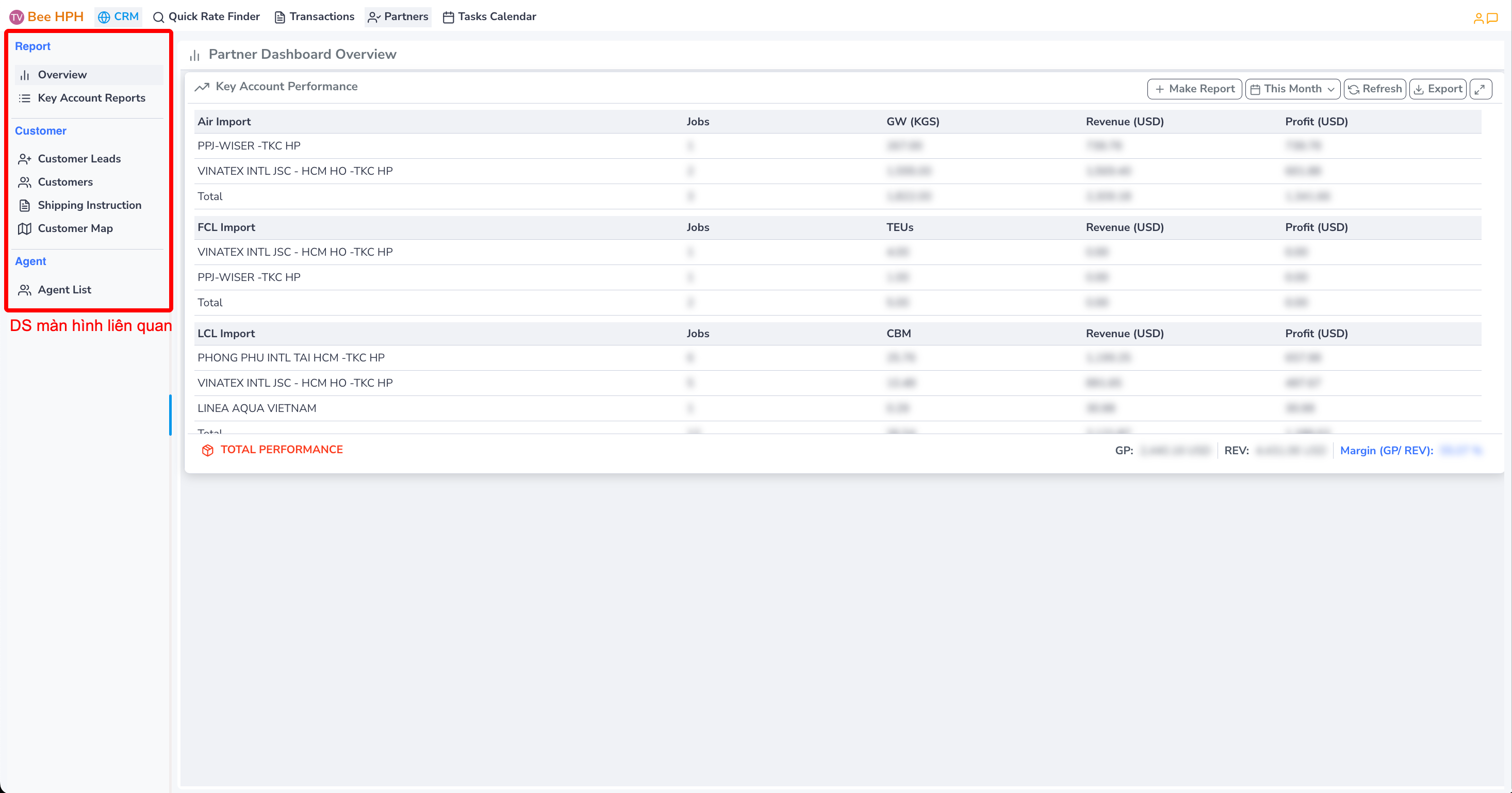Open Tasks Calendar
Viewport: 1512px width, 793px height.
tap(489, 17)
